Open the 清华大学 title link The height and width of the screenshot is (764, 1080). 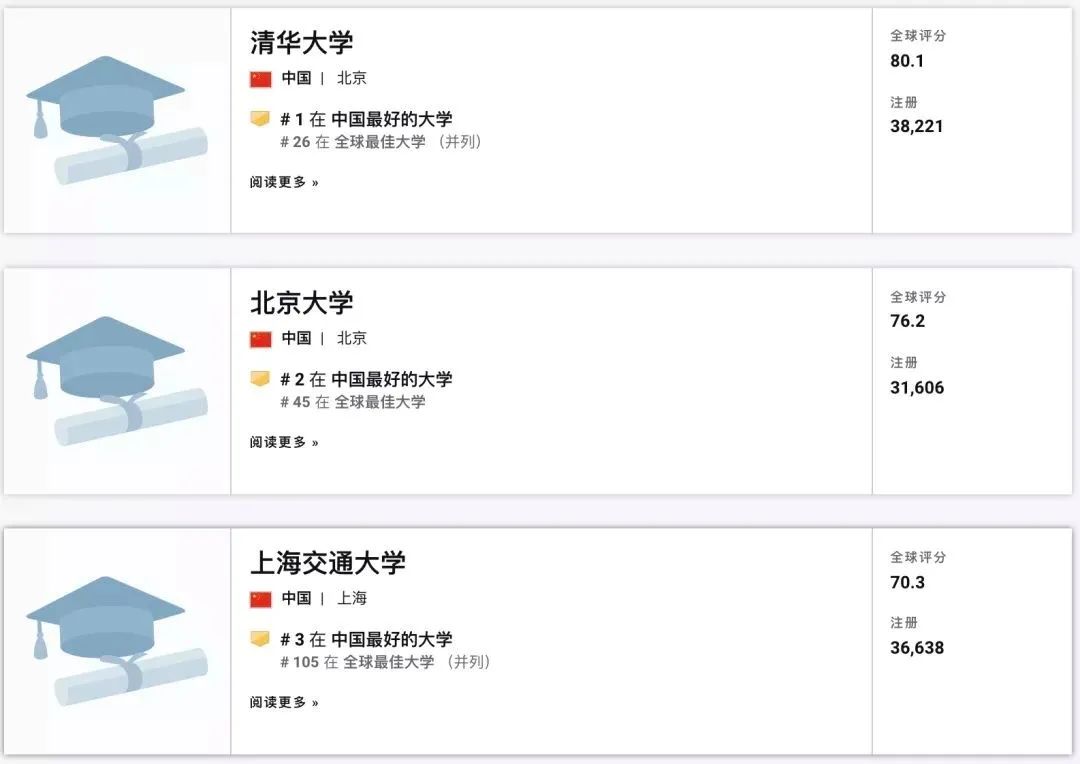pos(302,43)
